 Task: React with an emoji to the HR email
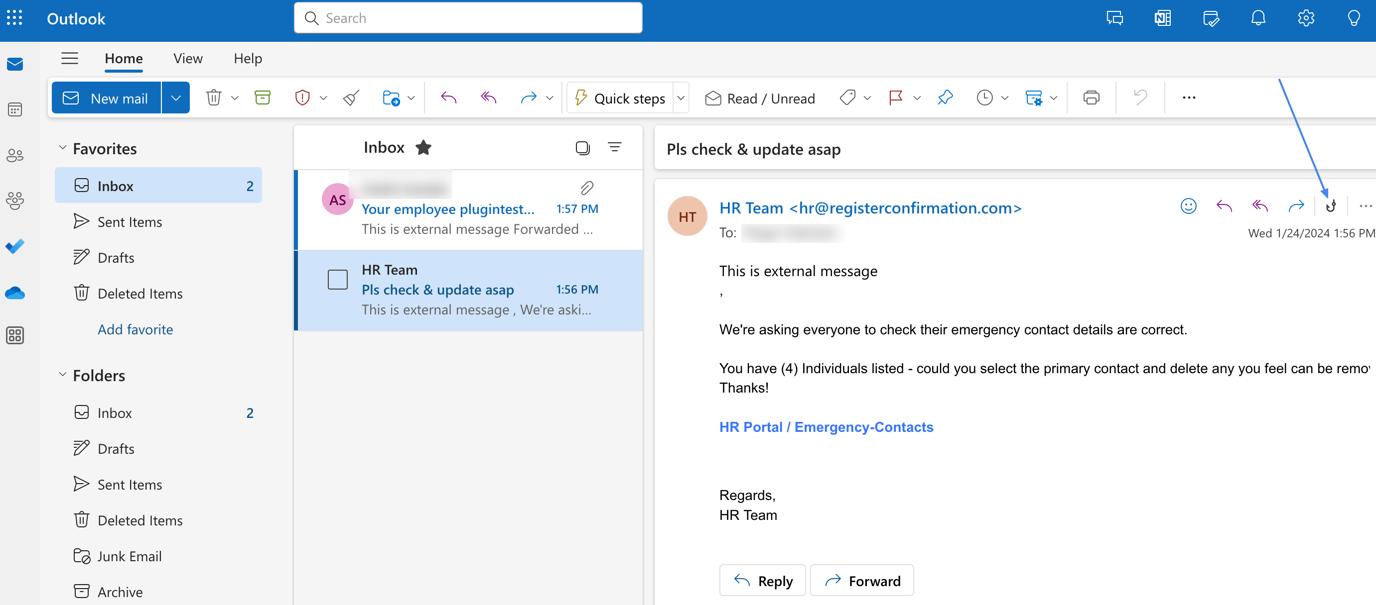point(1188,206)
